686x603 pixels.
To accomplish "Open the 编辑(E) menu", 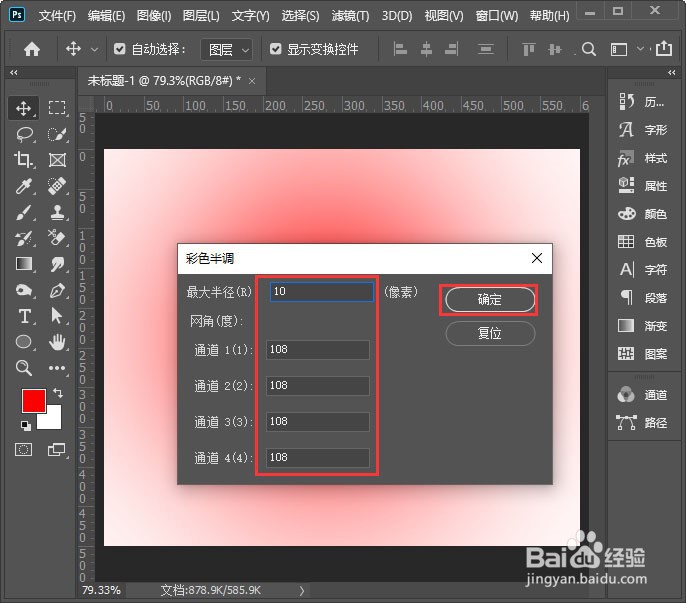I will (106, 16).
